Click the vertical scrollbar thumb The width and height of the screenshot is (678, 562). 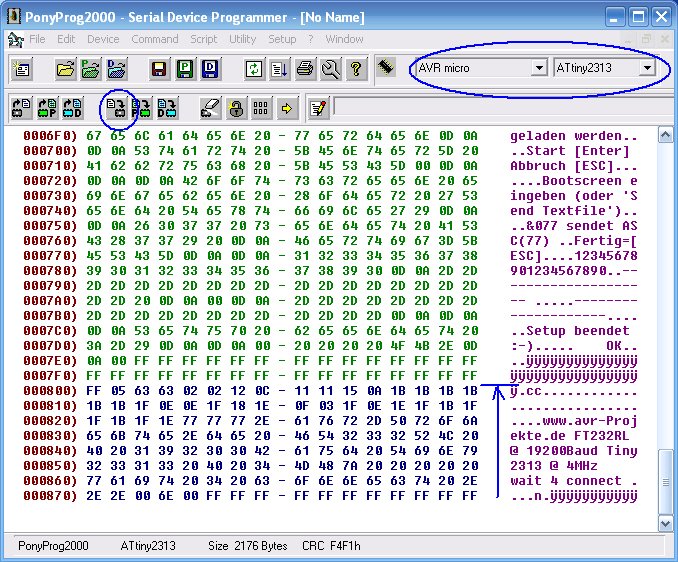coord(665,482)
